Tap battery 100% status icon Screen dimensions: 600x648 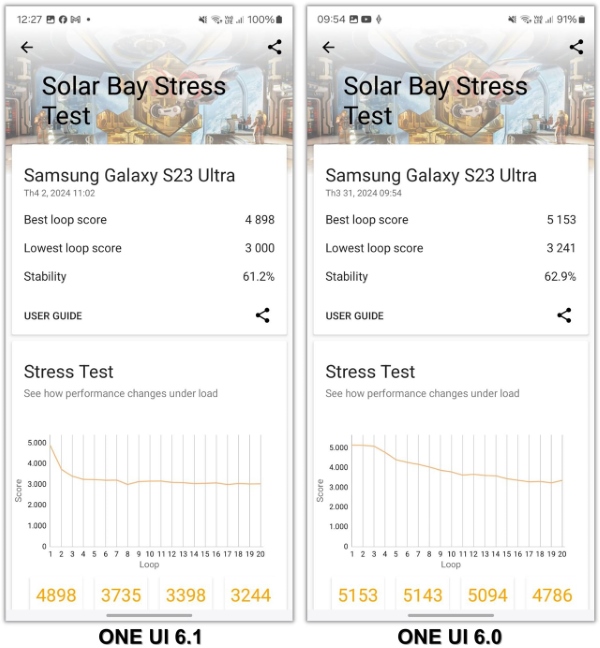click(261, 19)
